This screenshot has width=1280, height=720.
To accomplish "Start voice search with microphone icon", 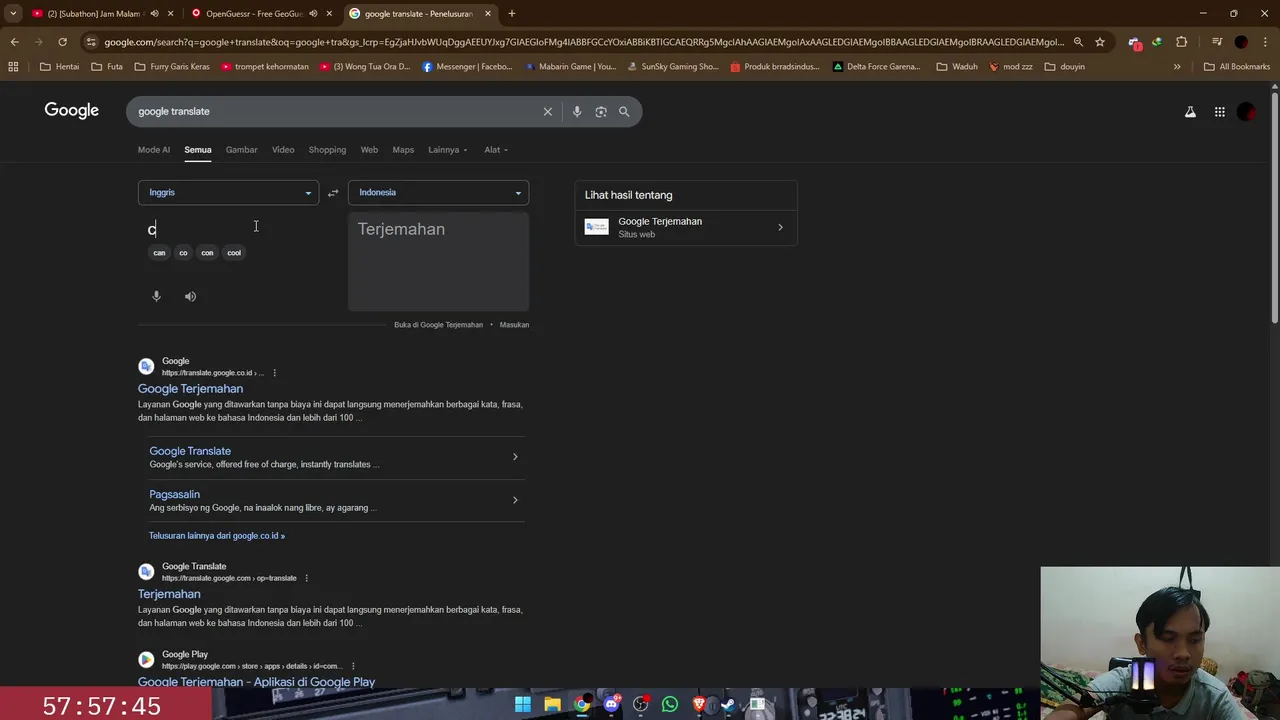I will [x=577, y=111].
